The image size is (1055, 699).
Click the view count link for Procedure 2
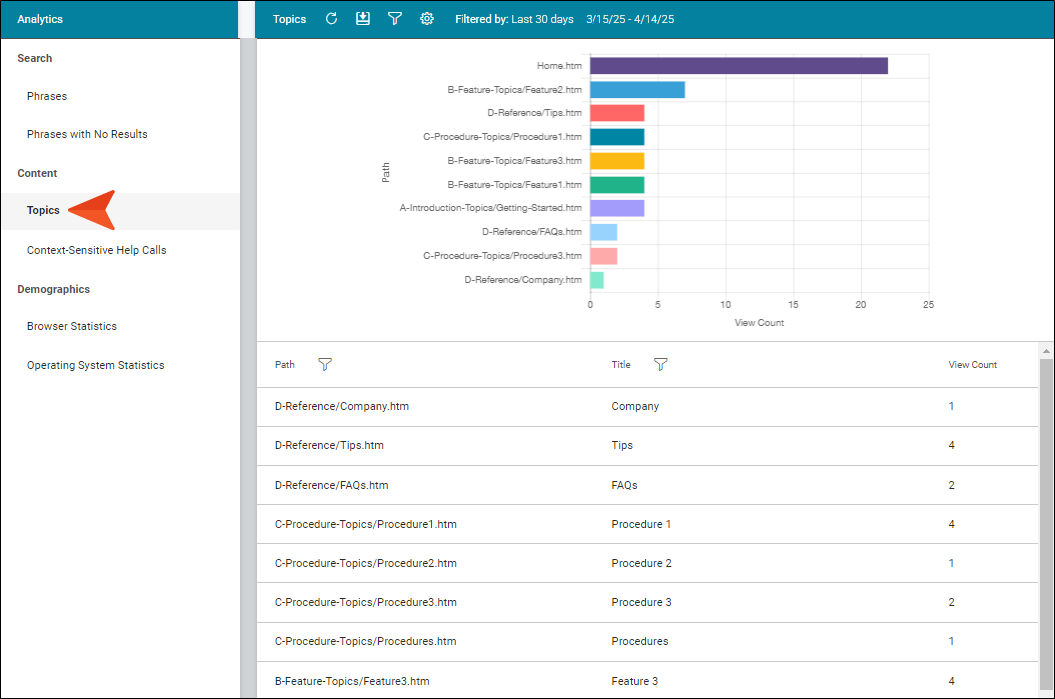pyautogui.click(x=951, y=563)
